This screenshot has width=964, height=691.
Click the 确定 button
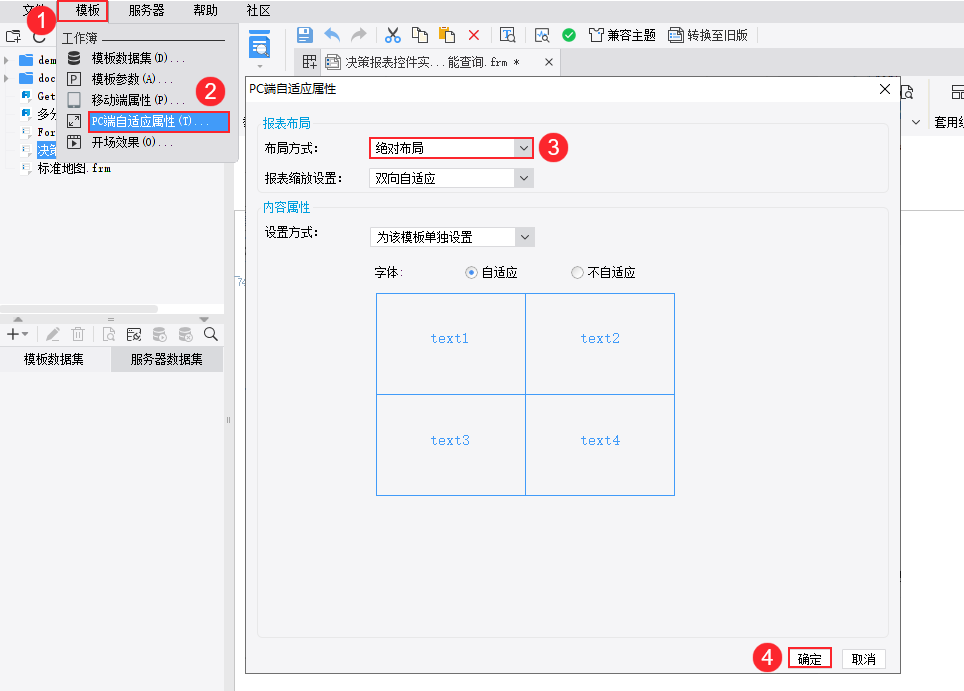pos(809,659)
